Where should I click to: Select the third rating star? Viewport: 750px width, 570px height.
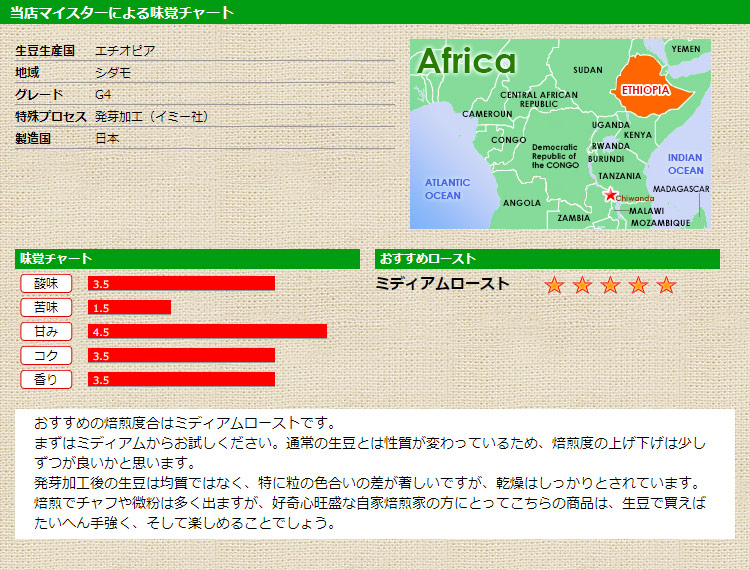[611, 286]
